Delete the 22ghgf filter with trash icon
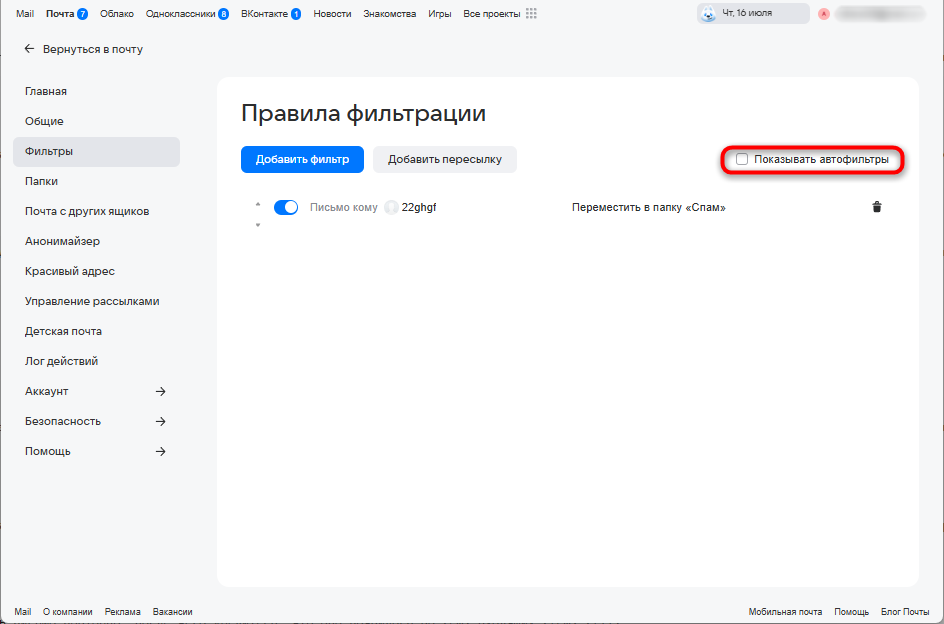This screenshot has height=624, width=944. coord(877,207)
